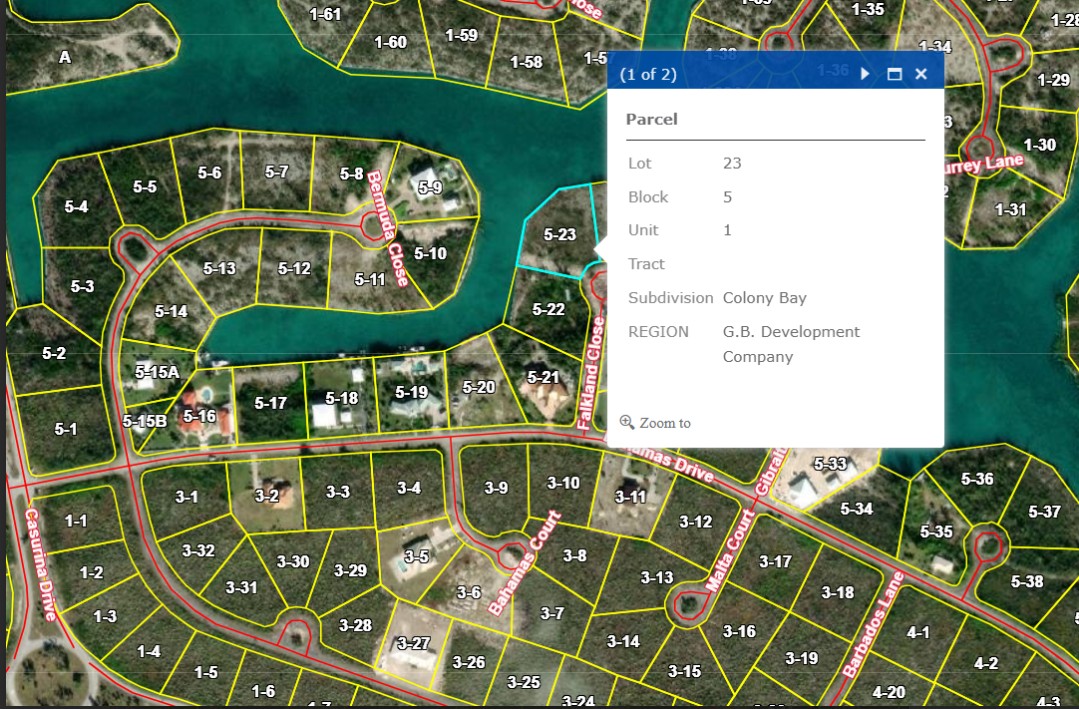Select parcel 3-10 on the map
1079x709 pixels.
(x=563, y=483)
